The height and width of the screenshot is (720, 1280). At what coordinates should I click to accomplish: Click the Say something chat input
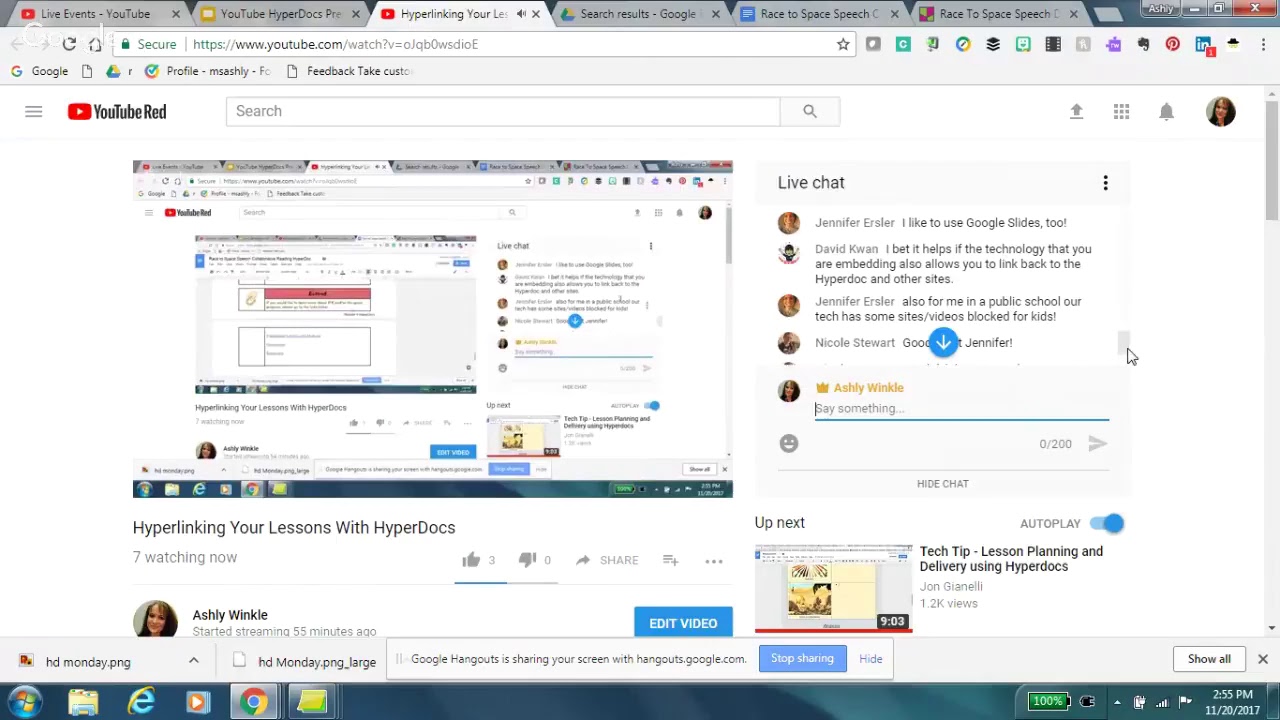(x=962, y=408)
